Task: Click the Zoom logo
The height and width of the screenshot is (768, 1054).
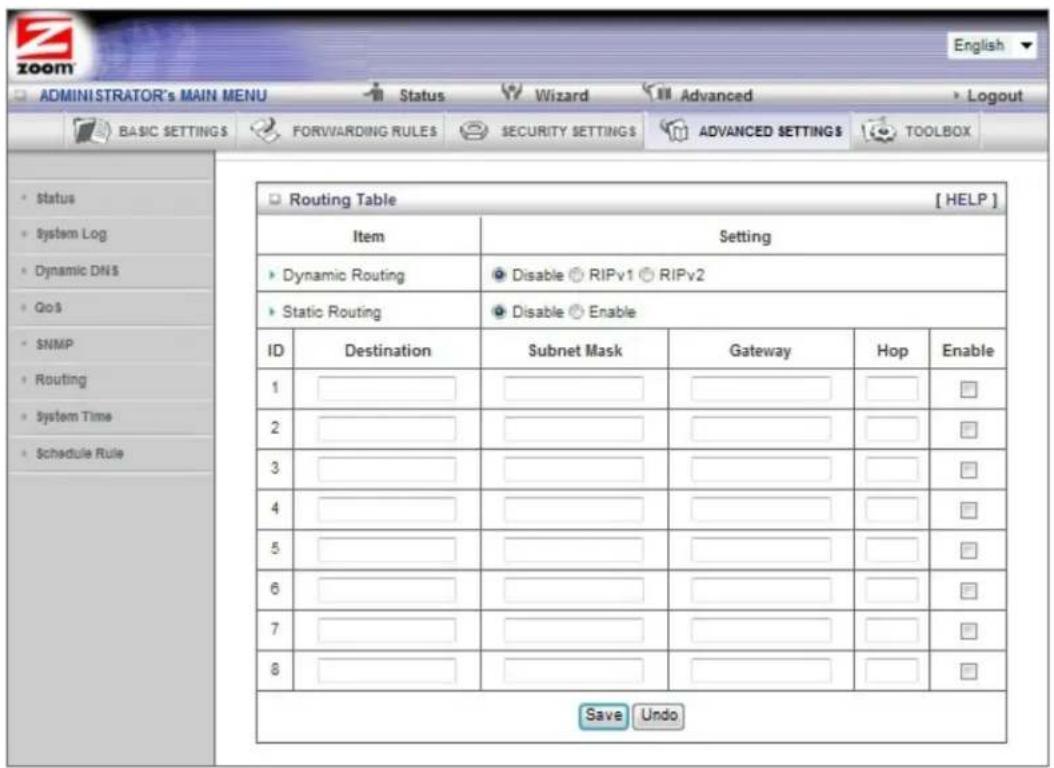Action: tap(45, 48)
